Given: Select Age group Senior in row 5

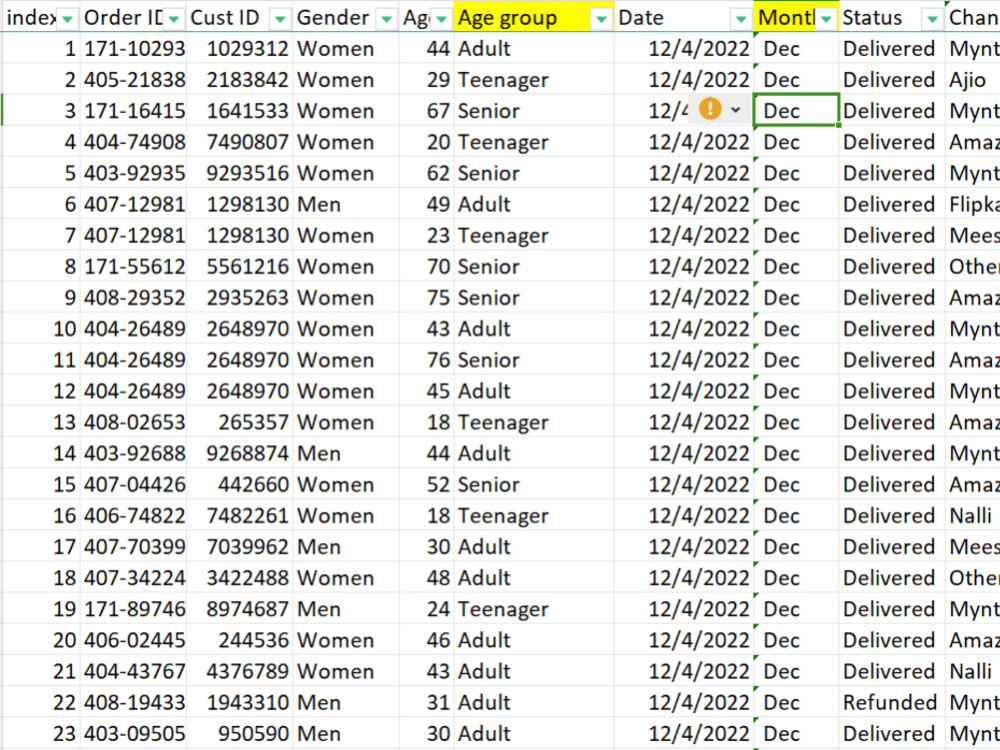Looking at the screenshot, I should click(x=534, y=173).
